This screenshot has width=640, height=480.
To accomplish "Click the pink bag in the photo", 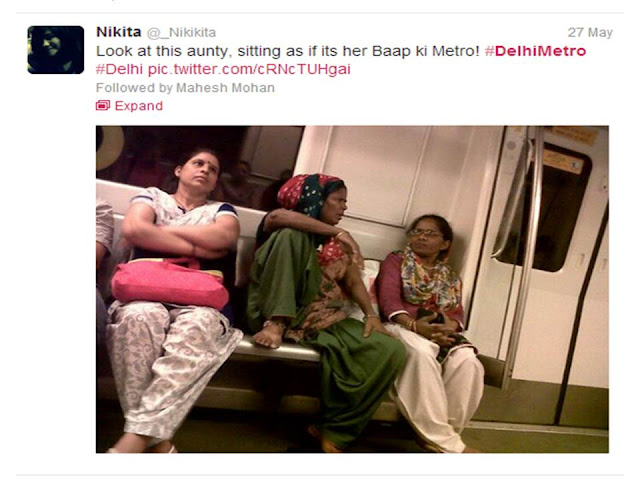I will point(170,284).
